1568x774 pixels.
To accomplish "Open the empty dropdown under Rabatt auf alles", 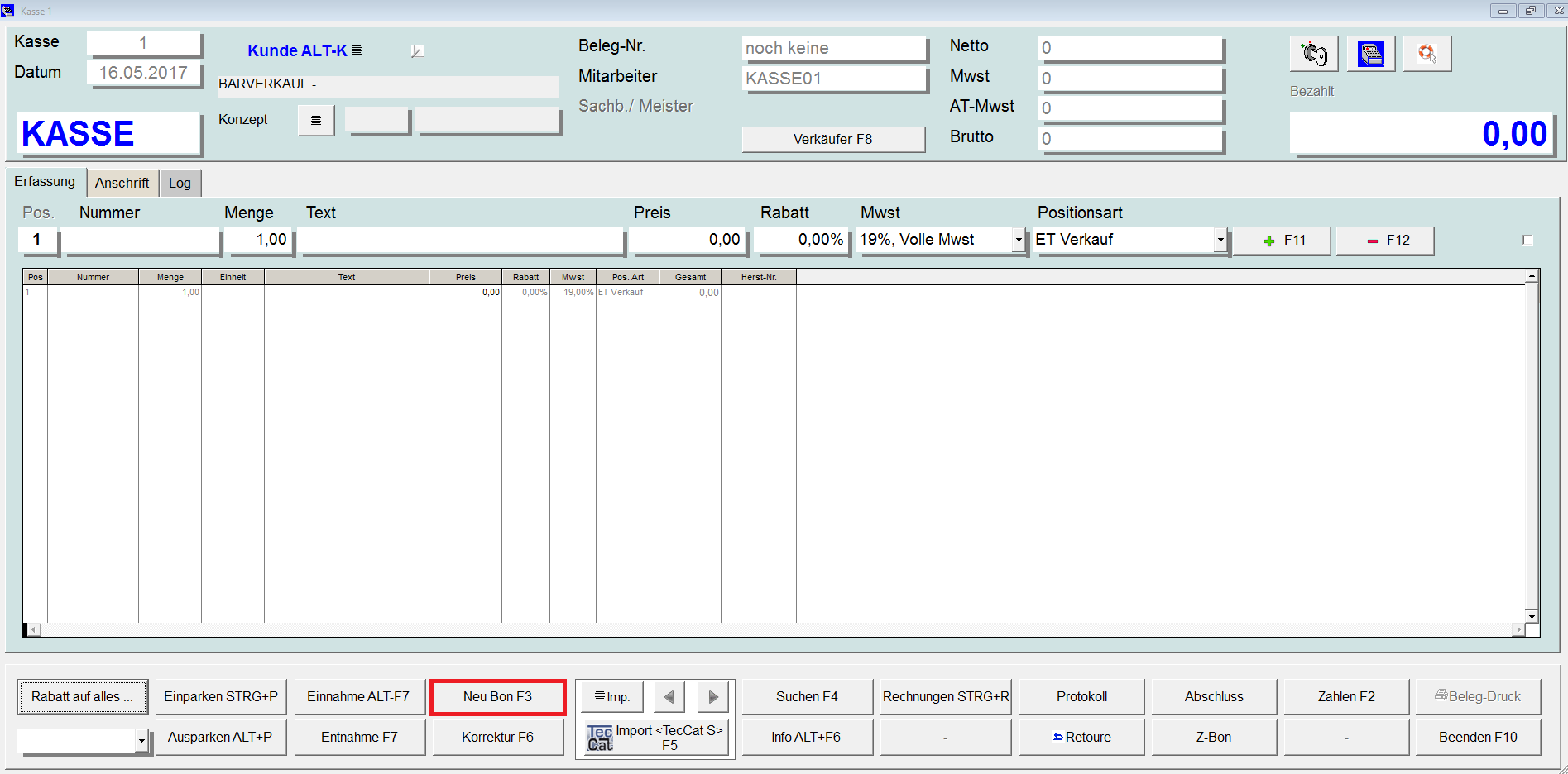I will coord(141,741).
